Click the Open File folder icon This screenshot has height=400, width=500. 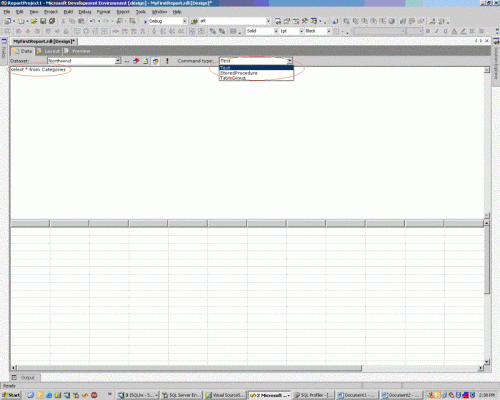34,21
